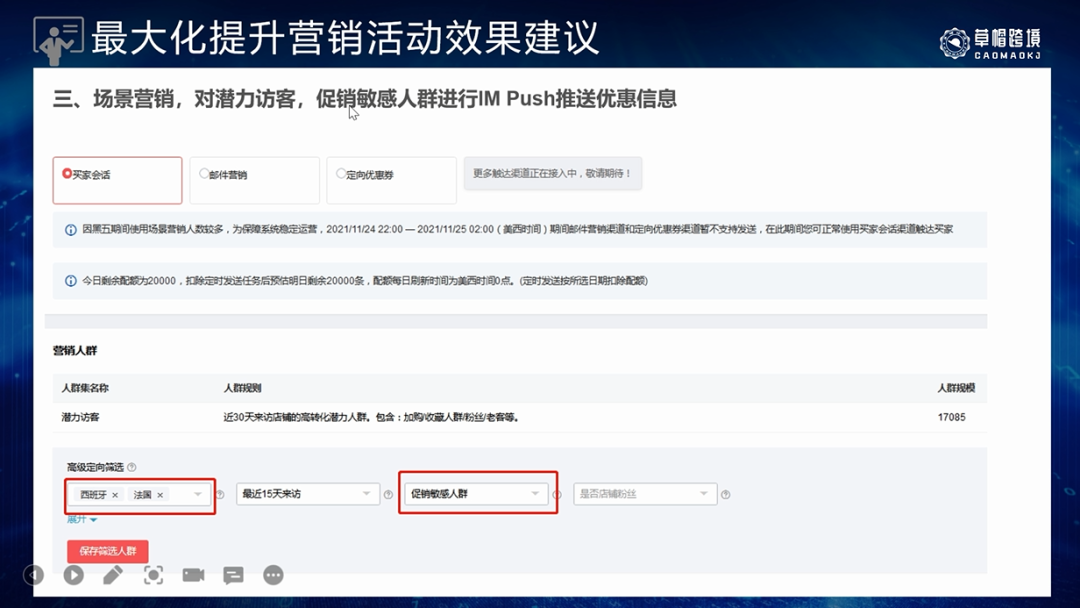Click the audience size value 17085
This screenshot has width=1080, height=608.
tap(951, 417)
